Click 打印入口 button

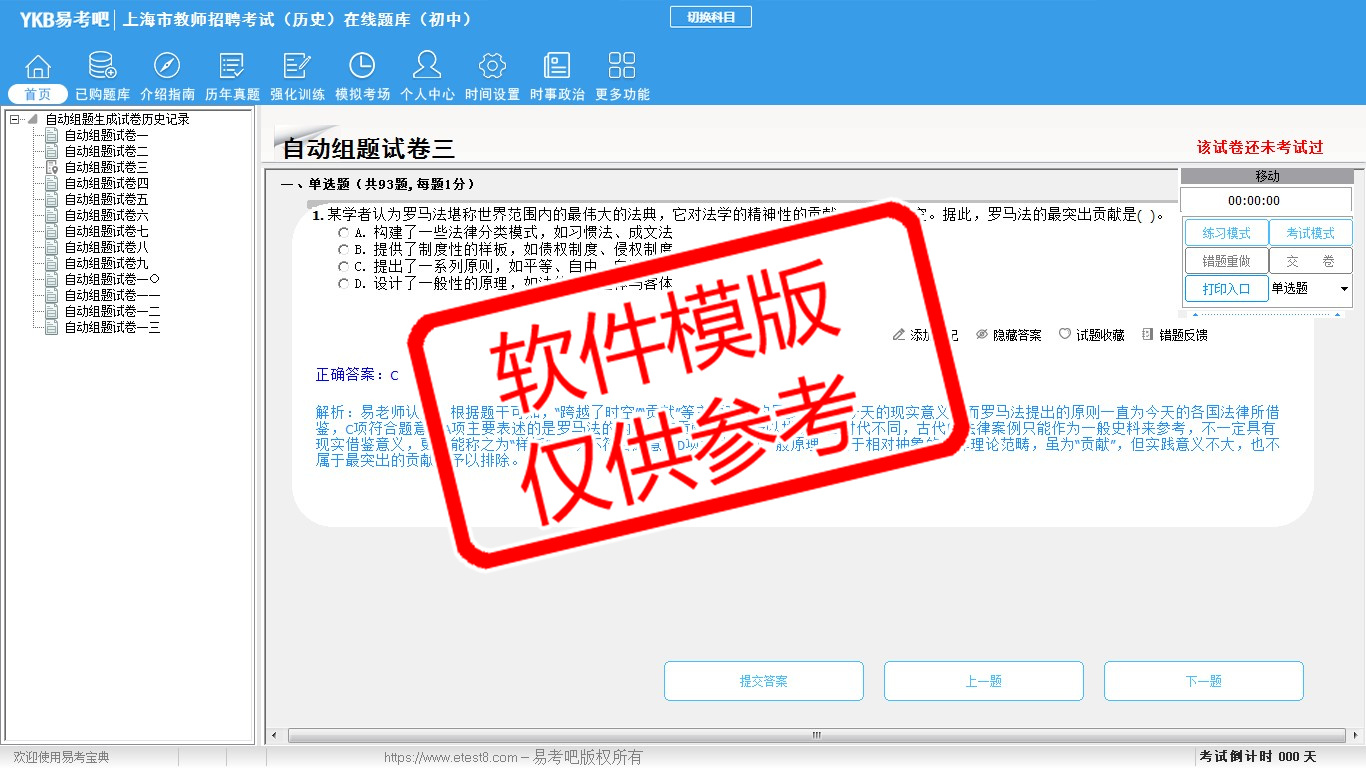[x=1227, y=289]
